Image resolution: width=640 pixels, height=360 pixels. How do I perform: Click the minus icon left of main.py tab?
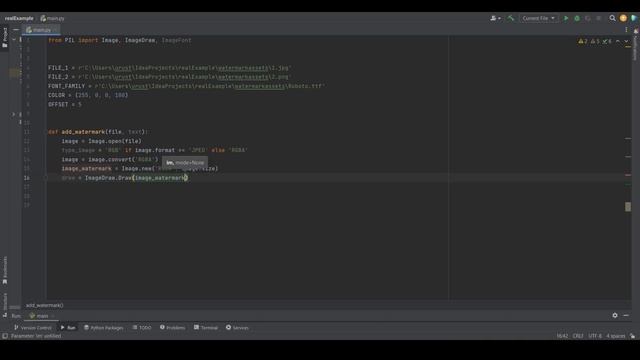pos(16,30)
